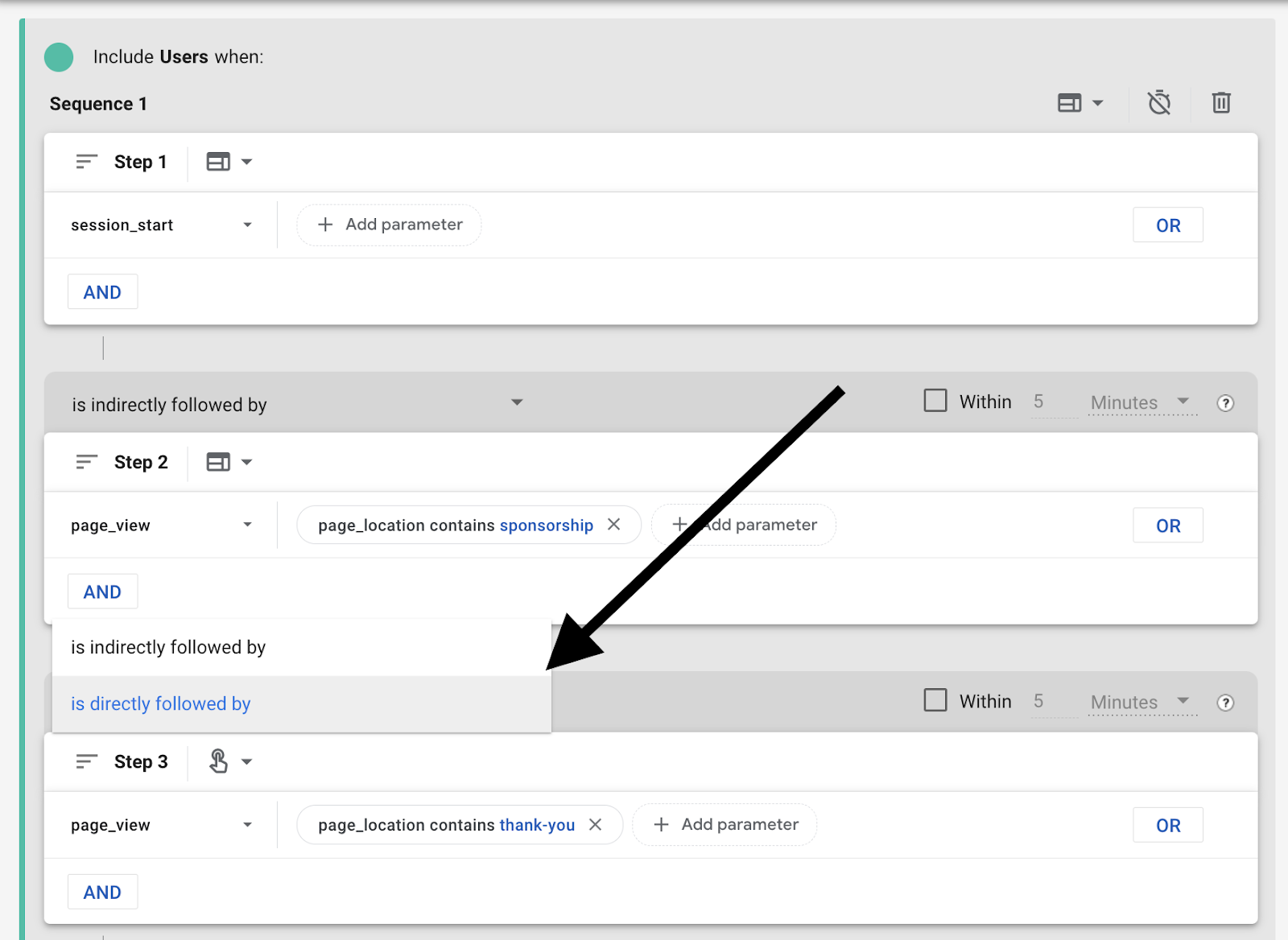Image resolution: width=1288 pixels, height=940 pixels.
Task: Enable the Within checkbox above Step 3
Action: [x=935, y=700]
